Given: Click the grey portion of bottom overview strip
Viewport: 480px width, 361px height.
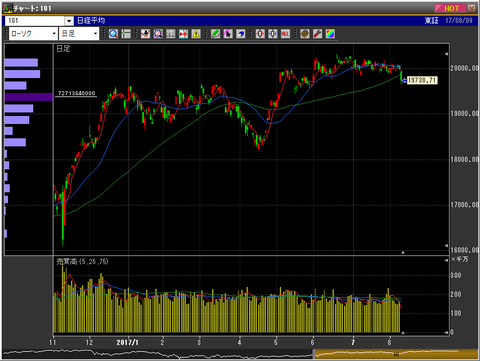Looking at the screenshot, I should pyautogui.click(x=158, y=354).
